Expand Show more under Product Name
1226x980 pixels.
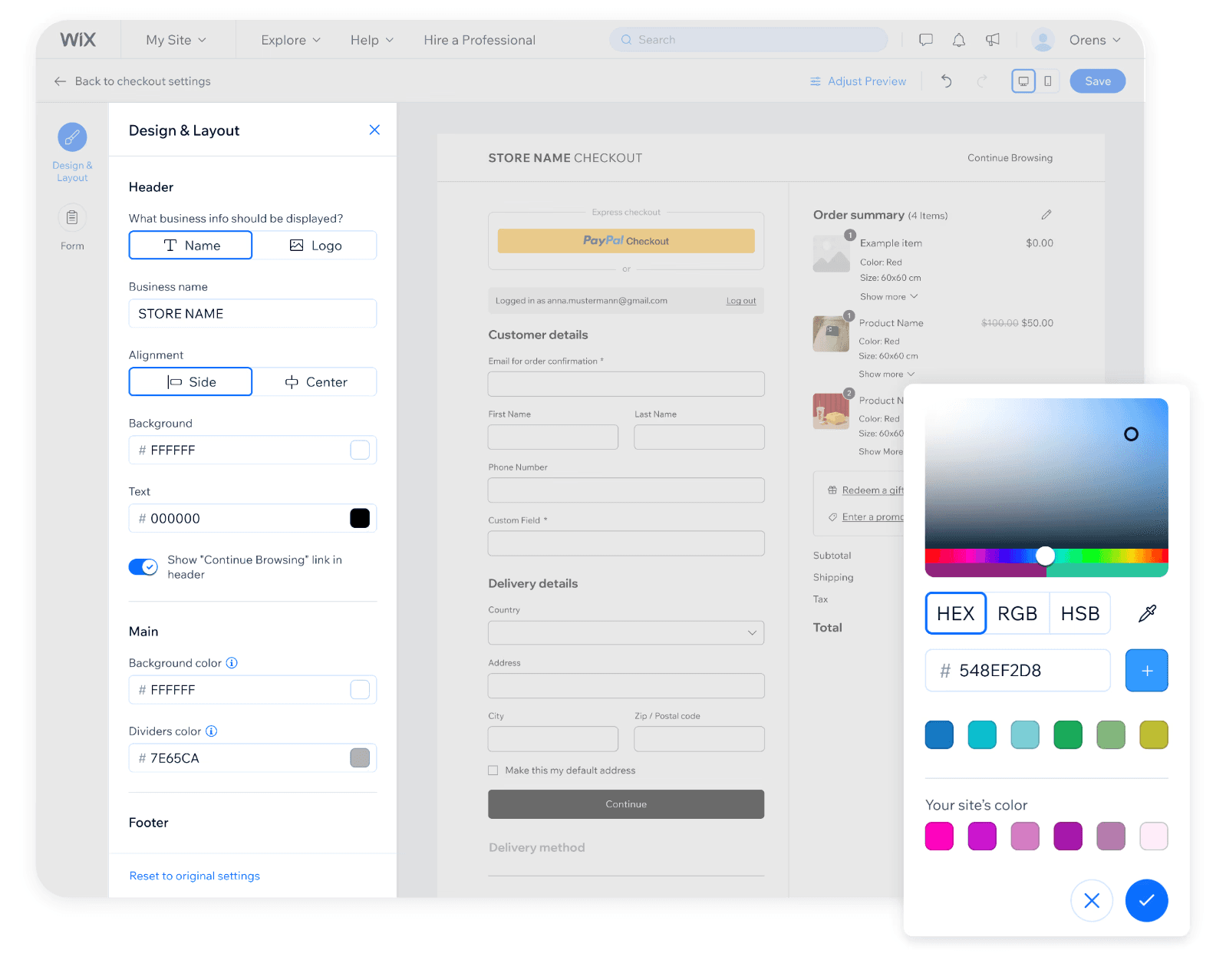coord(886,375)
